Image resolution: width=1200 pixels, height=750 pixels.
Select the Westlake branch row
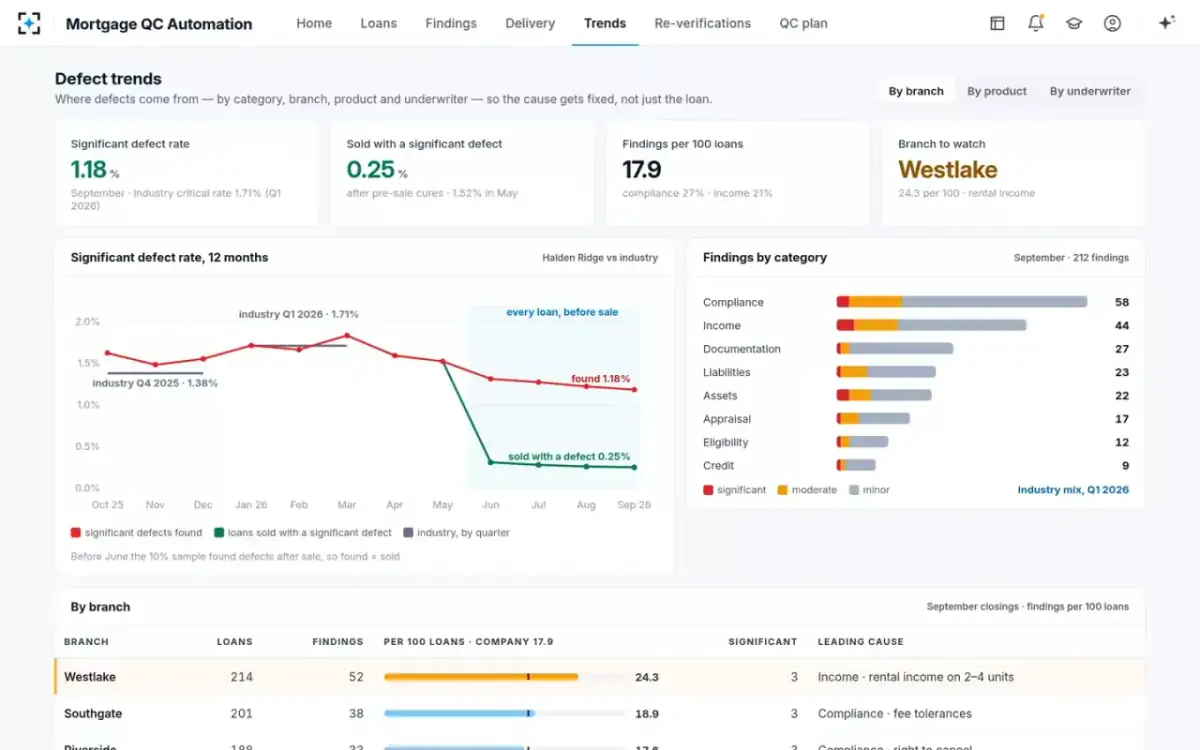(600, 677)
